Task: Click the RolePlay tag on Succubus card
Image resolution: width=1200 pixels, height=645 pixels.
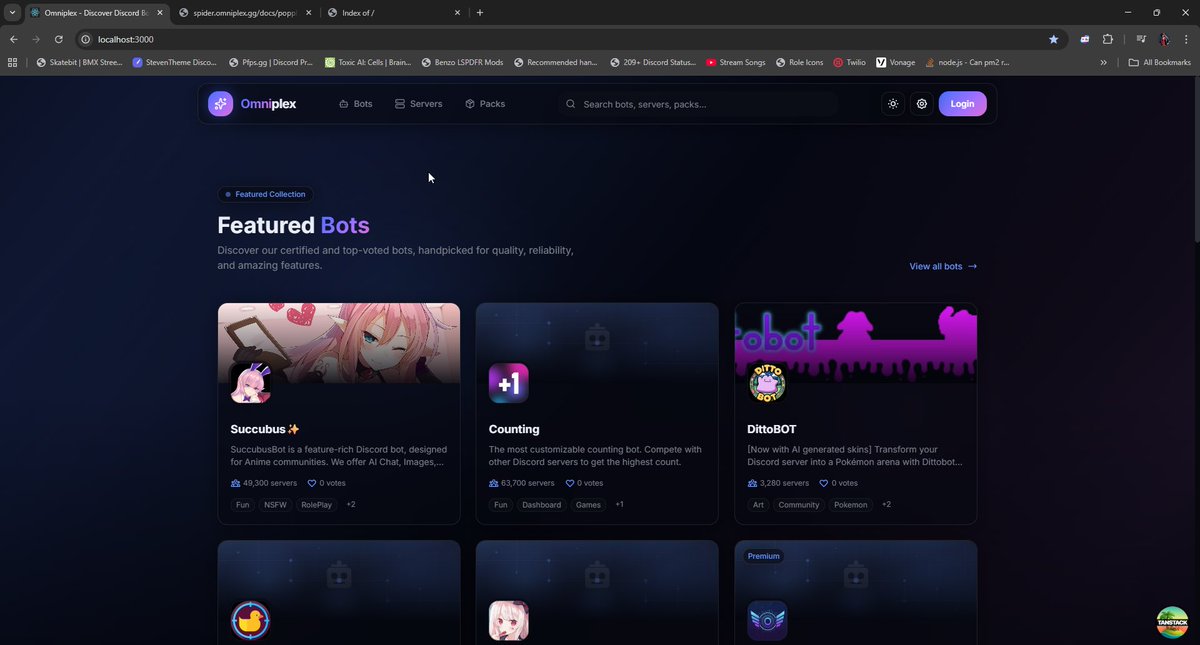Action: 317,505
